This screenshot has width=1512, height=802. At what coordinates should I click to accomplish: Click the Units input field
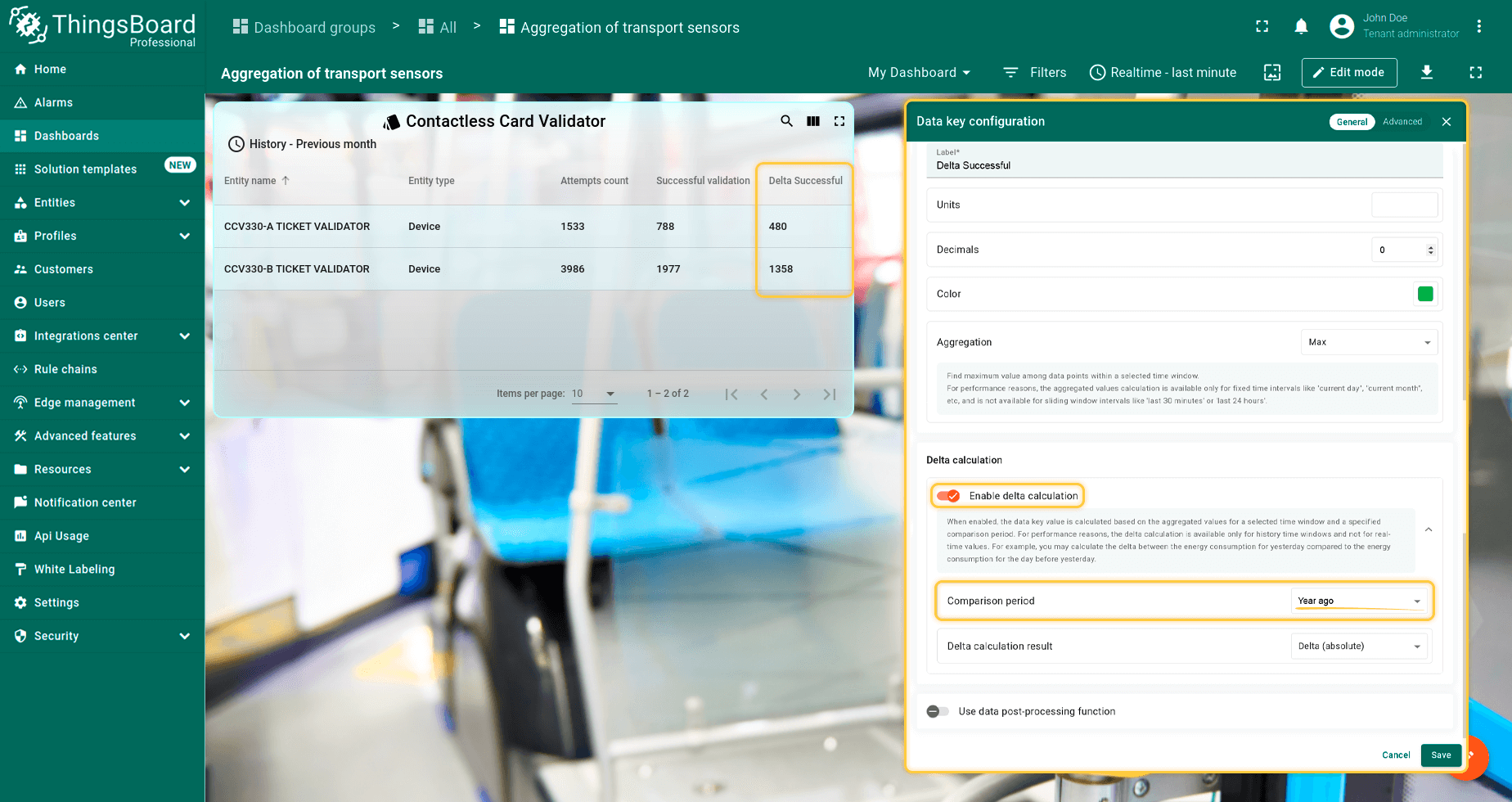[1404, 205]
